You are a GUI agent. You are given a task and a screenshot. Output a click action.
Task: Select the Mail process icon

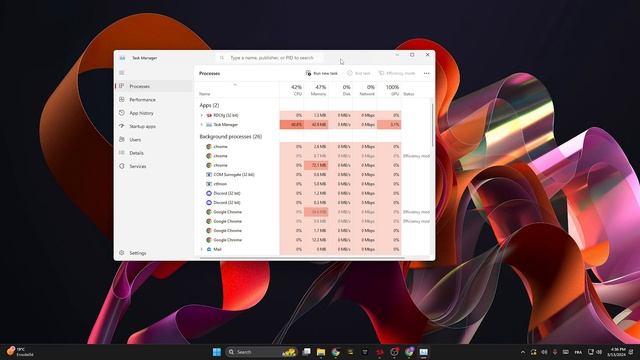[209, 249]
